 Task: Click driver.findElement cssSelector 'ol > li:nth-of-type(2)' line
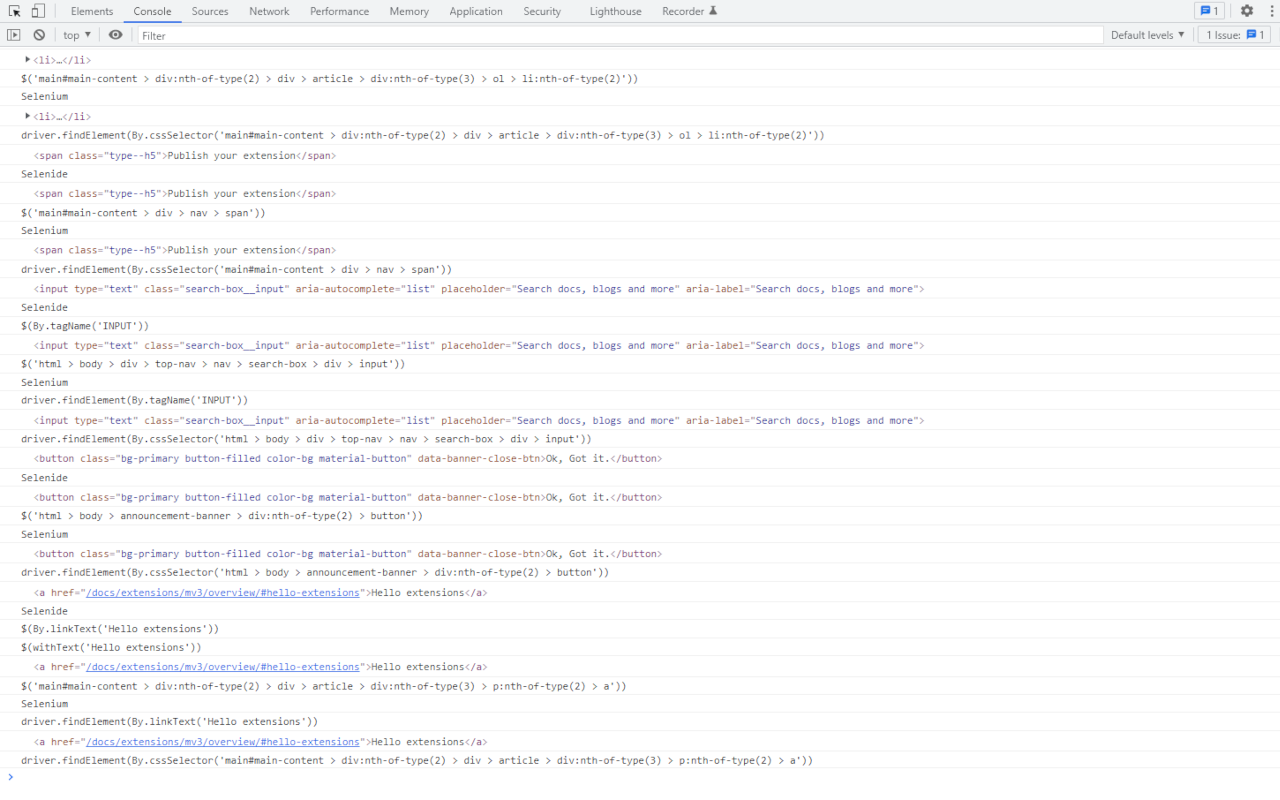click(423, 135)
